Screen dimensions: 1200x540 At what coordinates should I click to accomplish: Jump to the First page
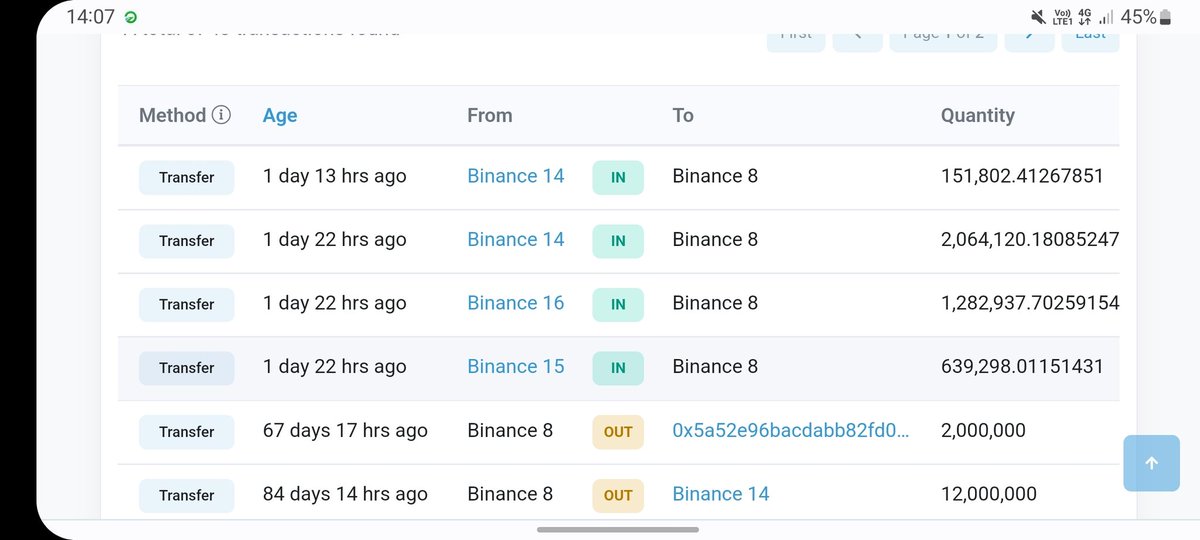pyautogui.click(x=796, y=36)
